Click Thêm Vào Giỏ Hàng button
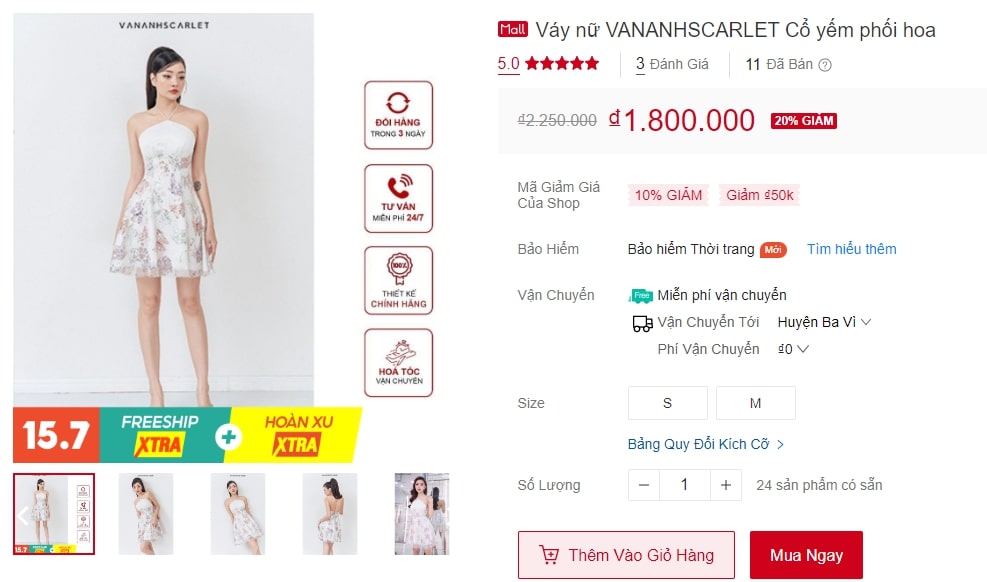This screenshot has width=987, height=582. coord(626,555)
